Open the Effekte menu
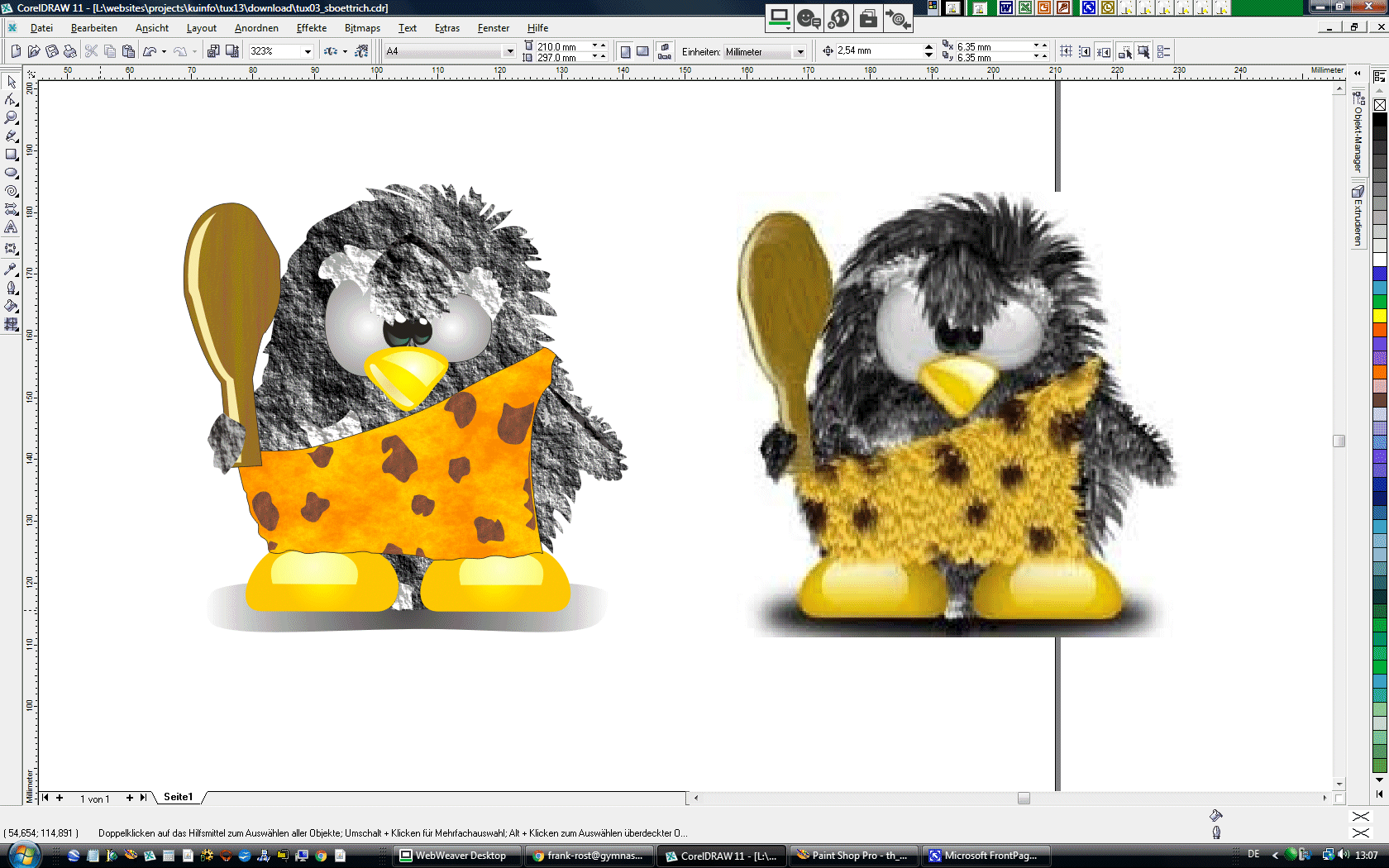 (x=312, y=28)
